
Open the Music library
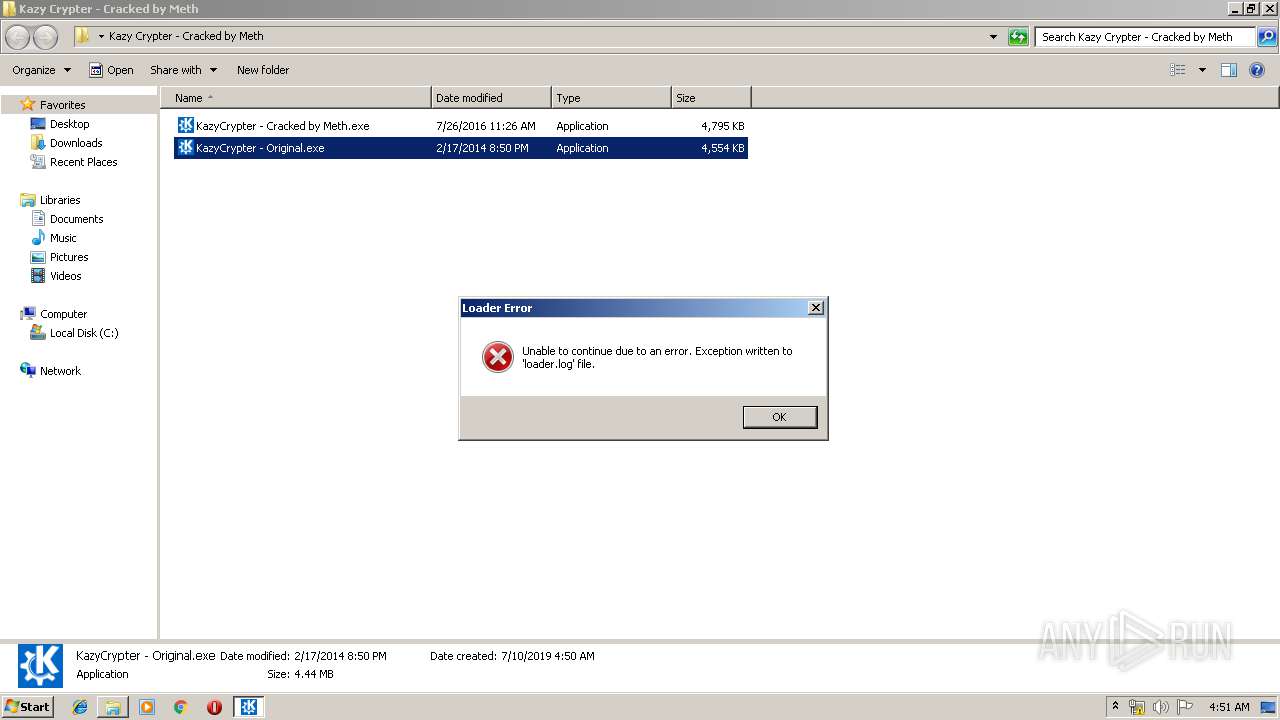point(63,238)
